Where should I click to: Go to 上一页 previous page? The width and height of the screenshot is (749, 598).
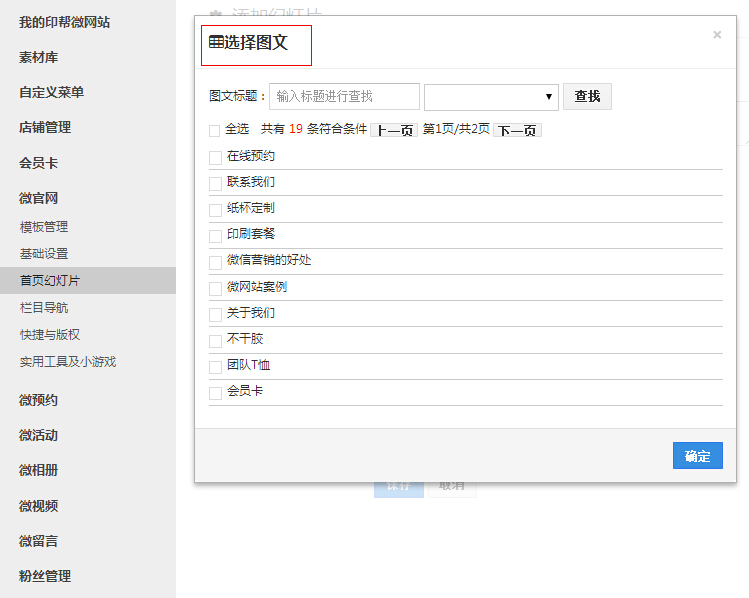[x=394, y=130]
